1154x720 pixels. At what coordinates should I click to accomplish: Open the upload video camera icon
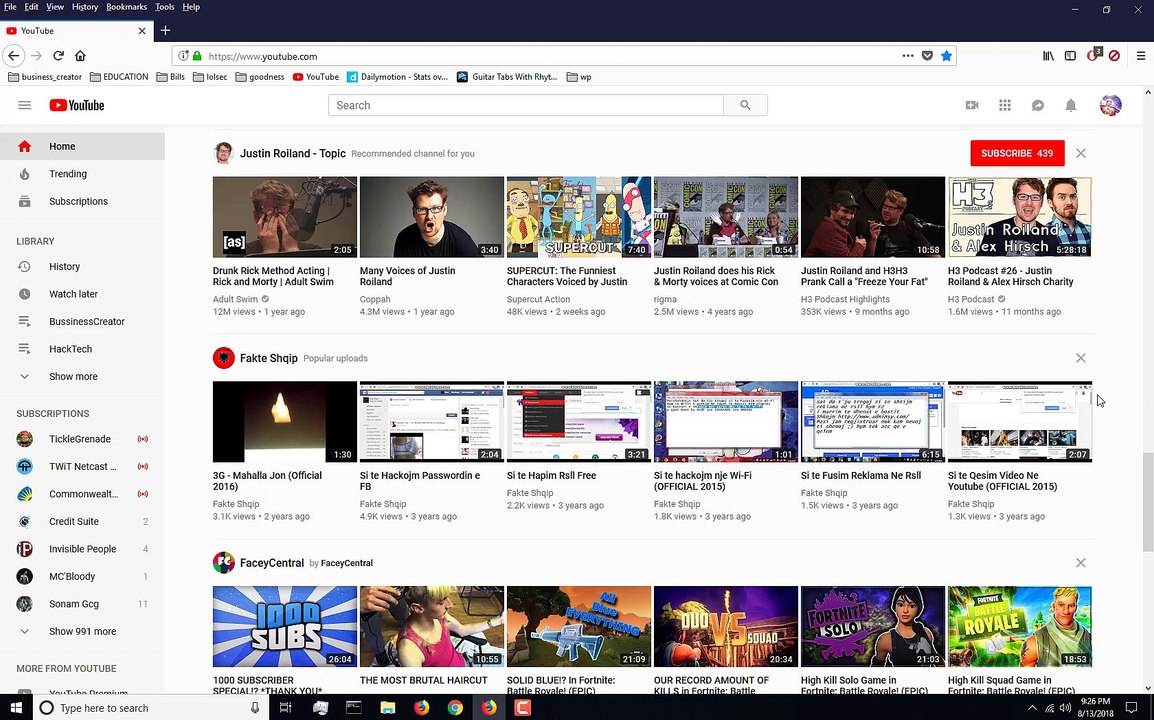971,105
